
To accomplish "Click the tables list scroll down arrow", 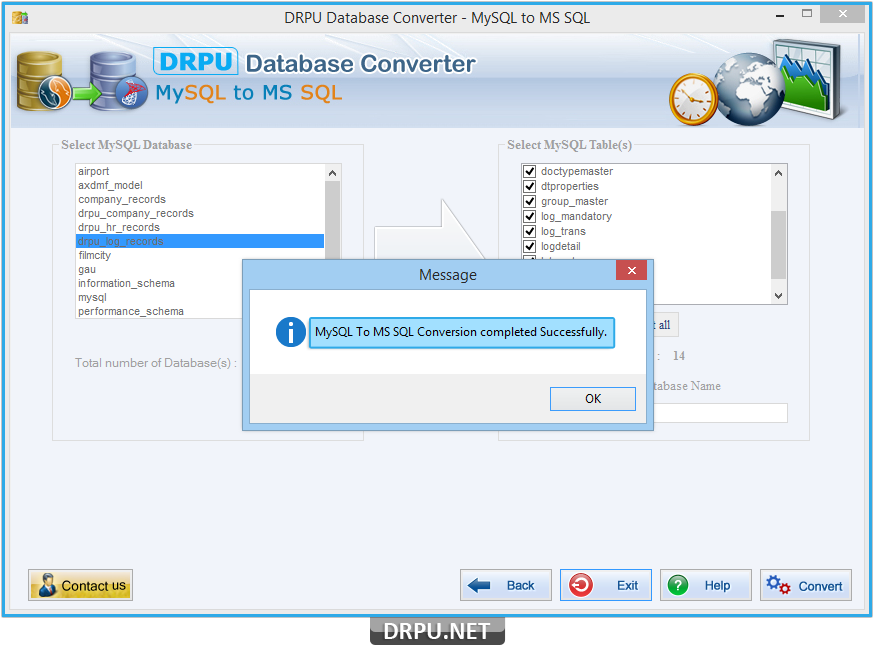I will tap(779, 296).
